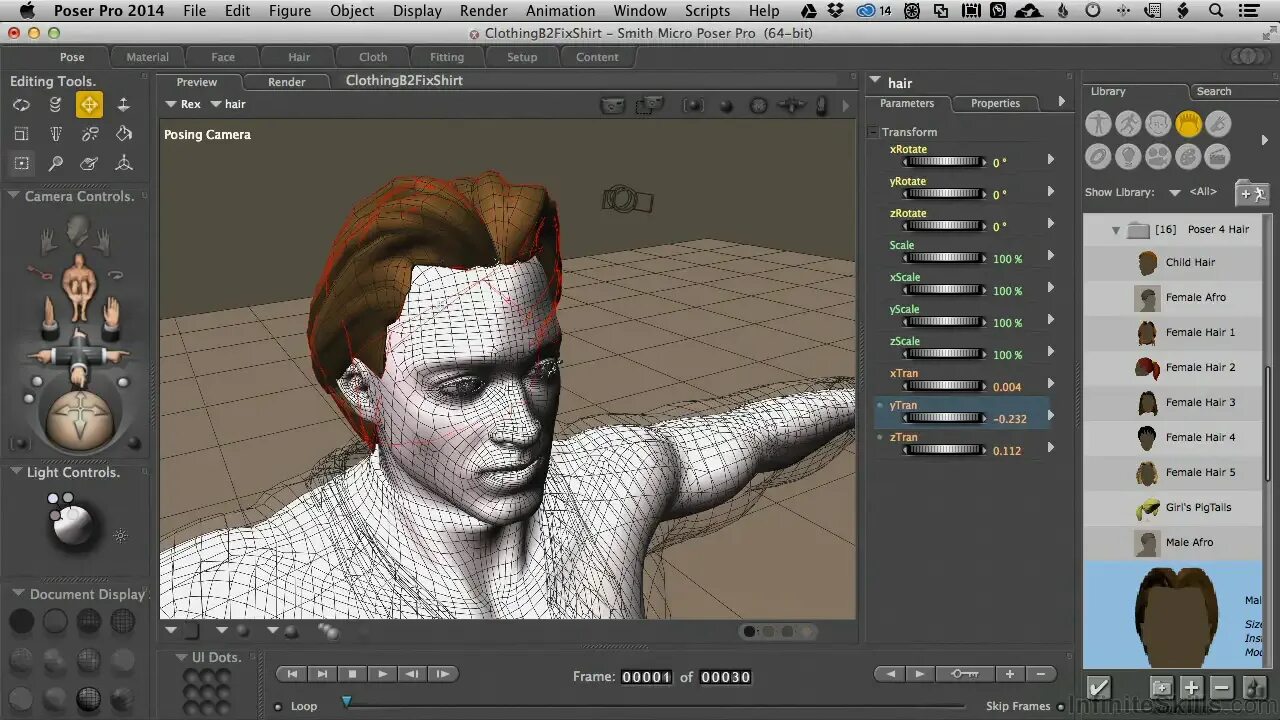Viewport: 1280px width, 720px height.
Task: Open the Figure menu
Action: point(289,11)
